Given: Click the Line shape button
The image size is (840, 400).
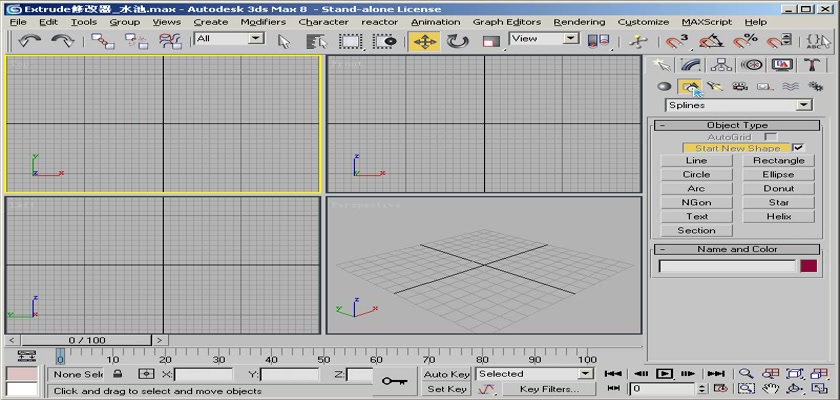Looking at the screenshot, I should click(696, 161).
